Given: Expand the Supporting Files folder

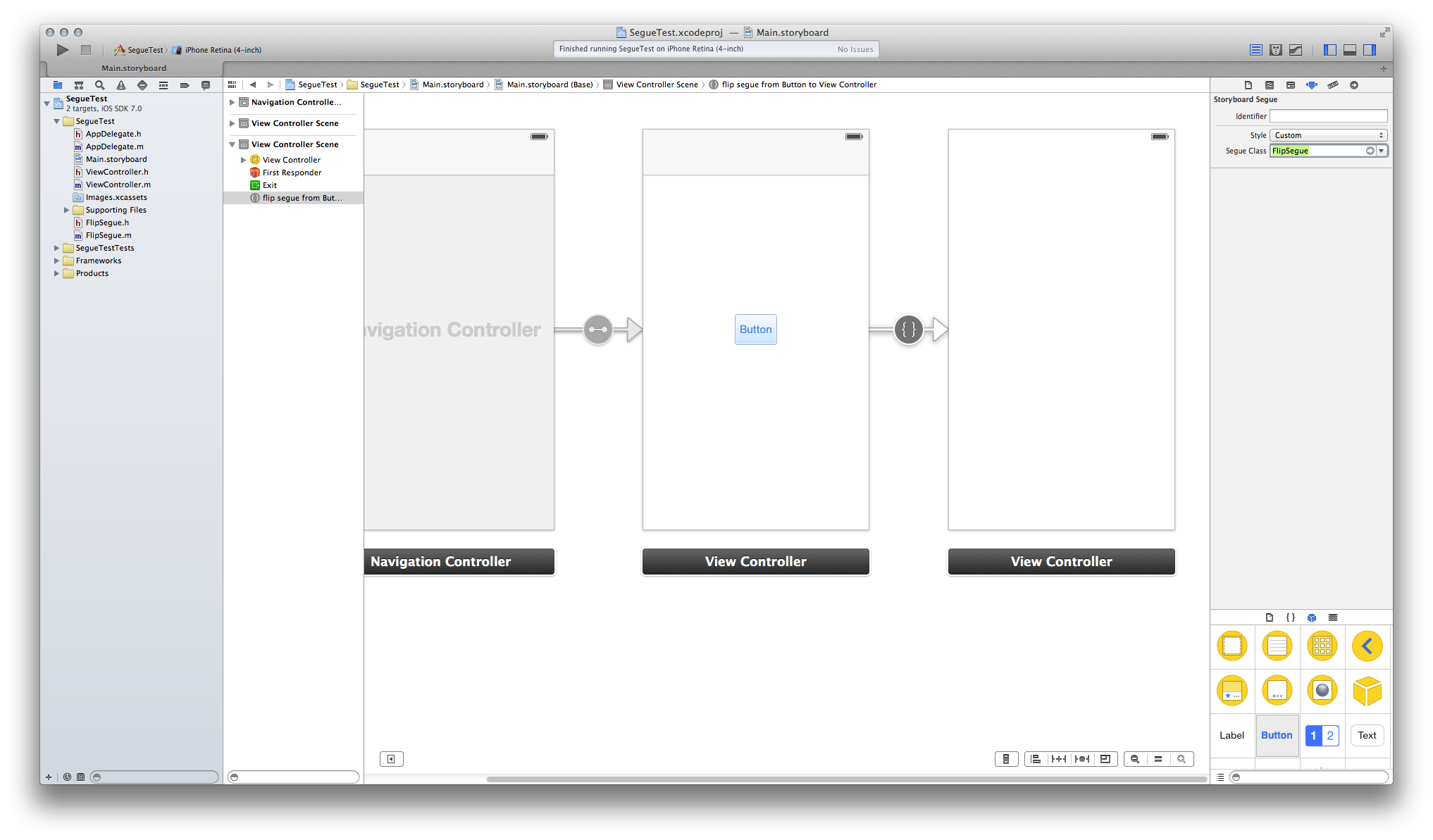Looking at the screenshot, I should point(67,210).
